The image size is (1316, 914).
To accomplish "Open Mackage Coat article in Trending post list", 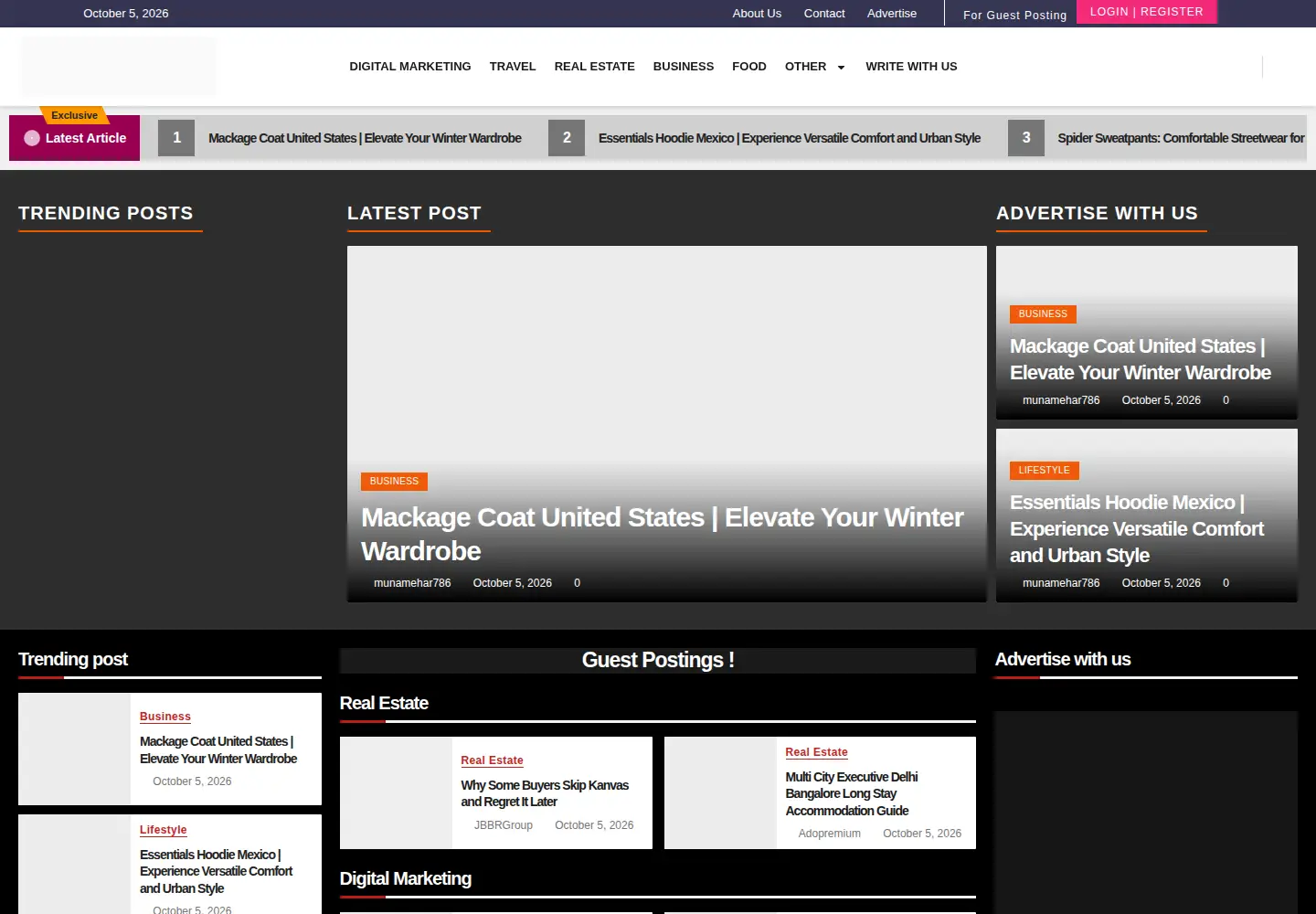I will (218, 750).
